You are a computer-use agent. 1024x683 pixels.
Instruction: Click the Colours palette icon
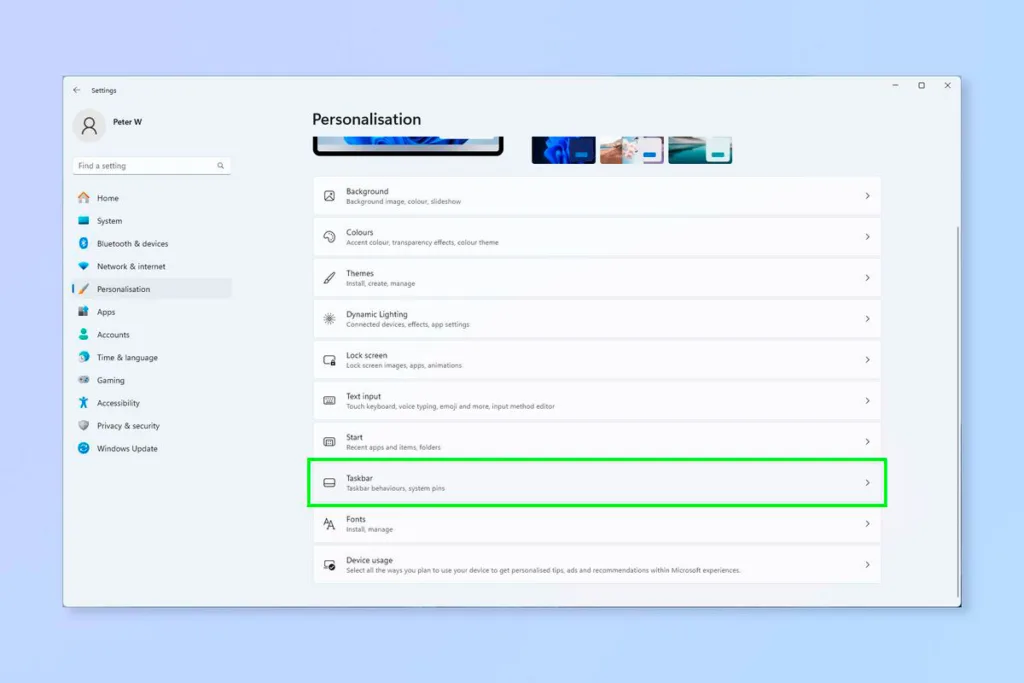coord(329,236)
